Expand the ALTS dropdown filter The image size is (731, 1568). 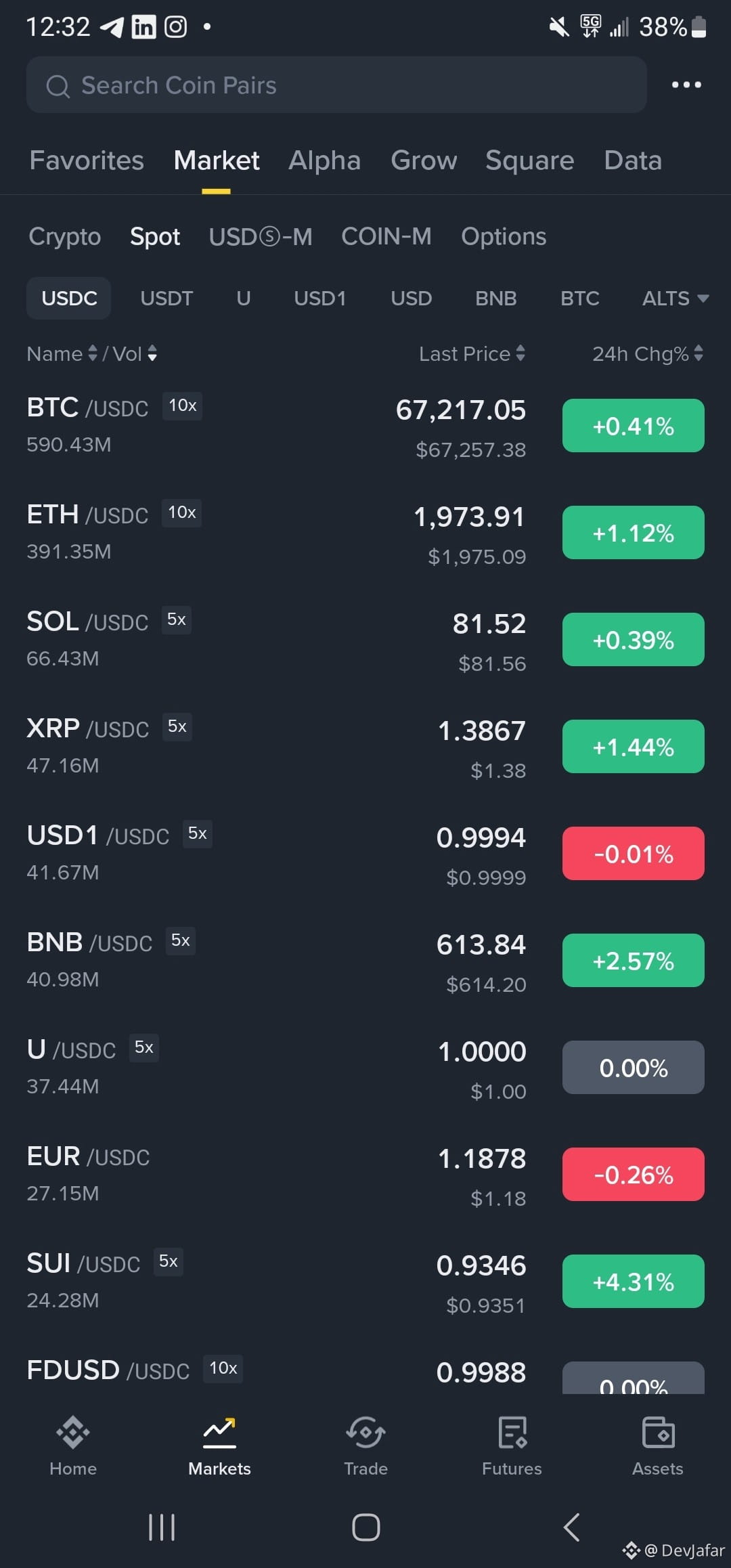(x=675, y=299)
